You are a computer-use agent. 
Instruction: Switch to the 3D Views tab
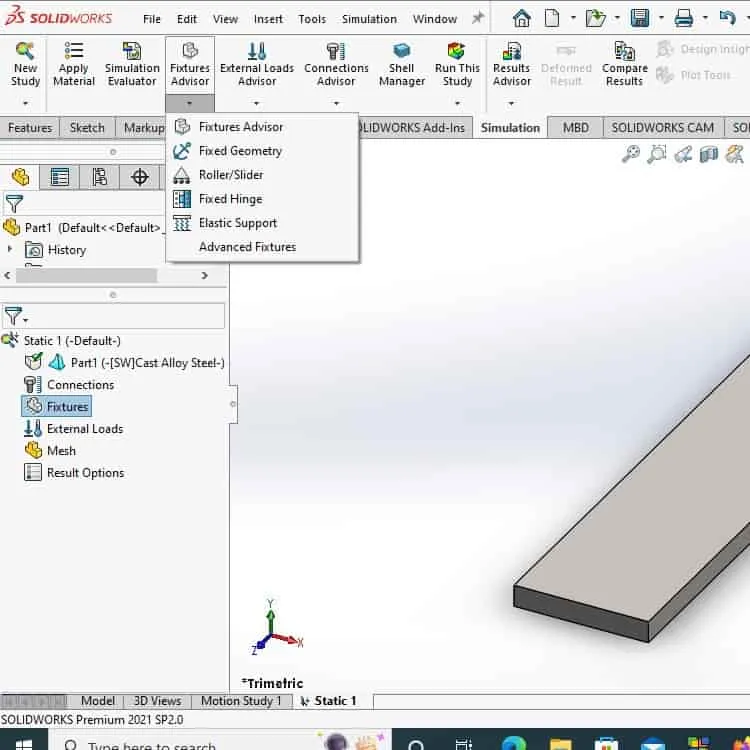[157, 701]
